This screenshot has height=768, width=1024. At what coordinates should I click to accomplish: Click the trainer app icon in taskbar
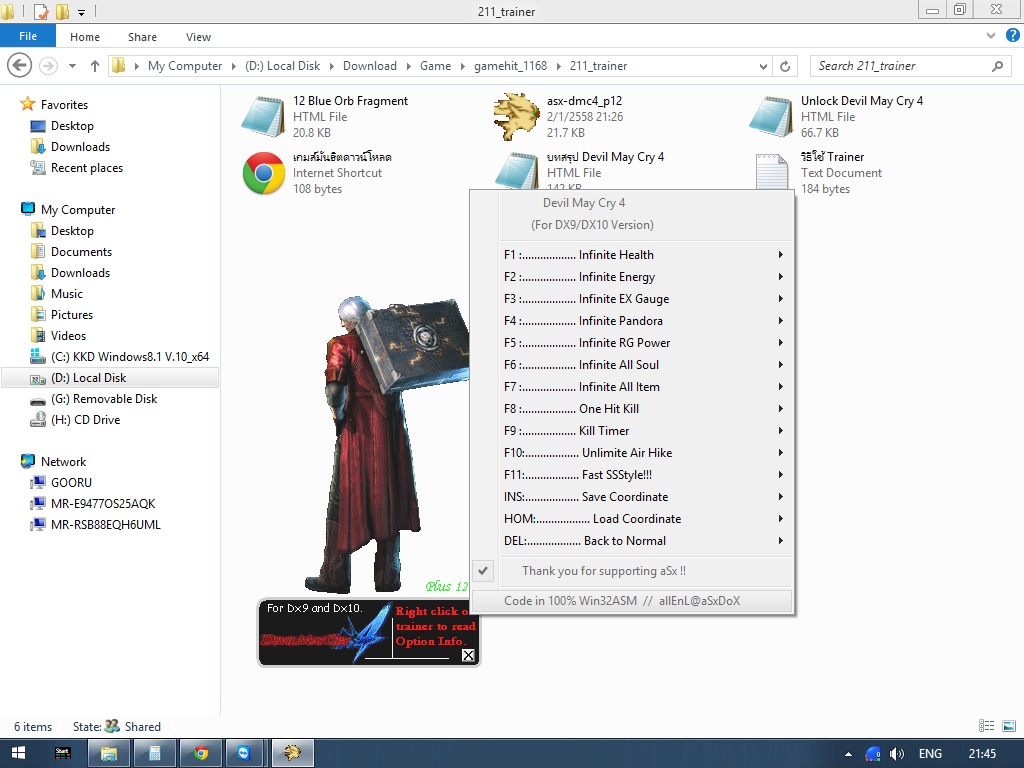point(293,754)
